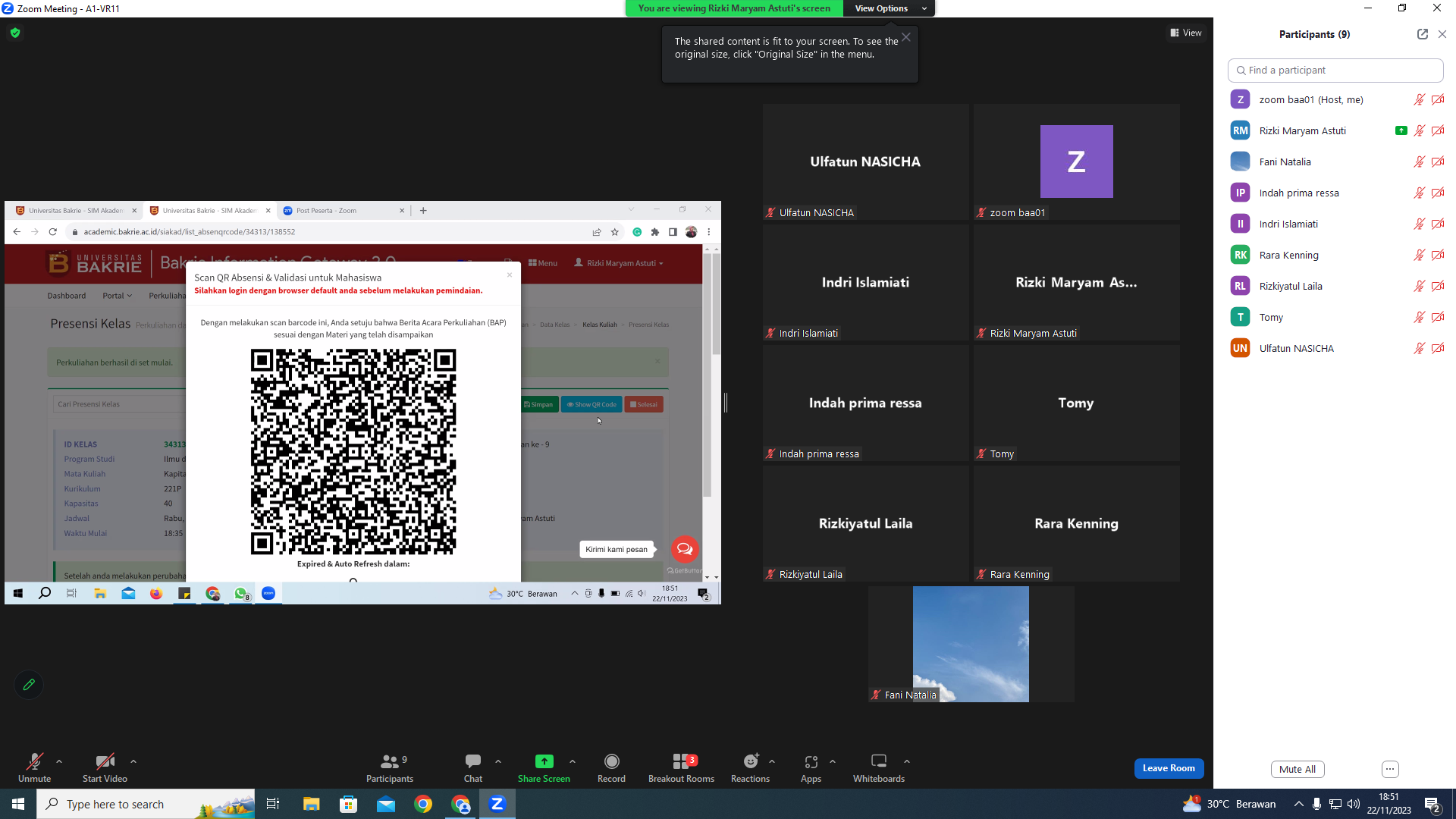The height and width of the screenshot is (819, 1456).
Task: Dismiss the shared content fit notification
Action: pos(906,37)
